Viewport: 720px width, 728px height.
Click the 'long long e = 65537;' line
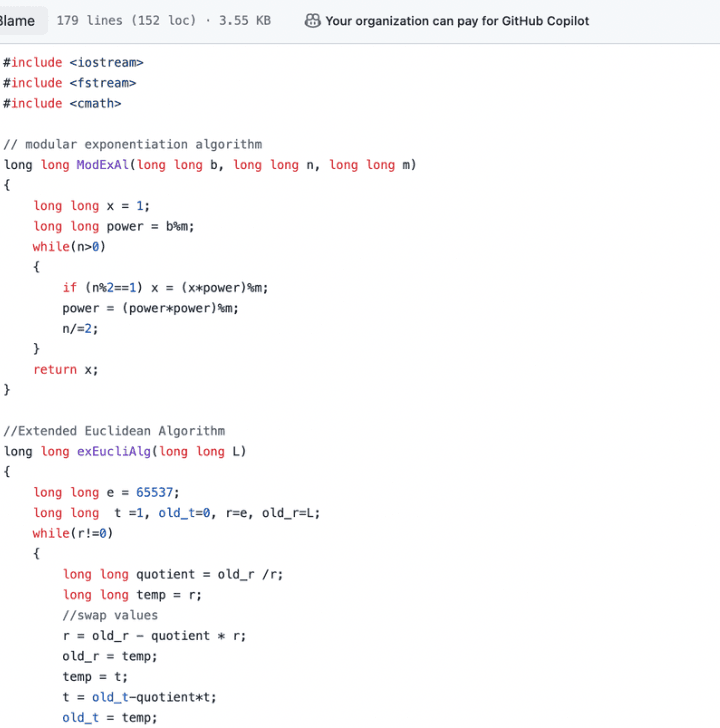pyautogui.click(x=106, y=492)
